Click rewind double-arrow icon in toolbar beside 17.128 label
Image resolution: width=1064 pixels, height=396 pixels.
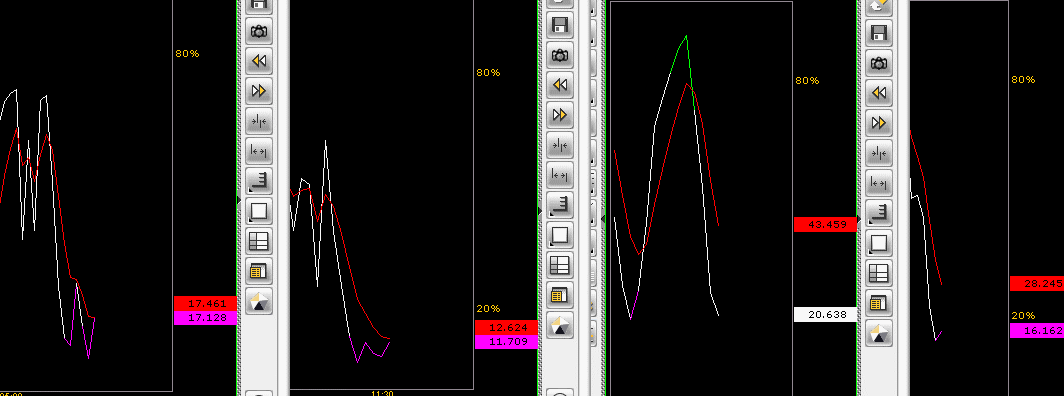[259, 61]
